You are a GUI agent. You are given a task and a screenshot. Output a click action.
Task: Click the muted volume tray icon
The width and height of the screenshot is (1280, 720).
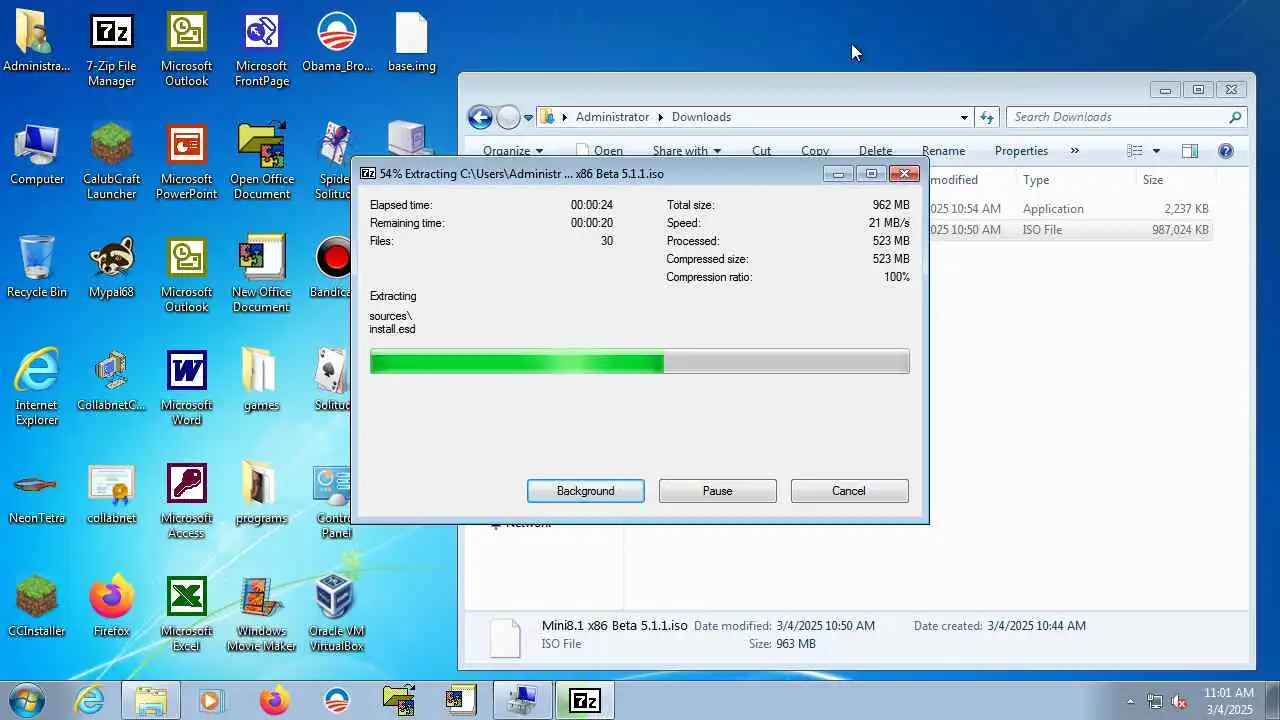1179,702
